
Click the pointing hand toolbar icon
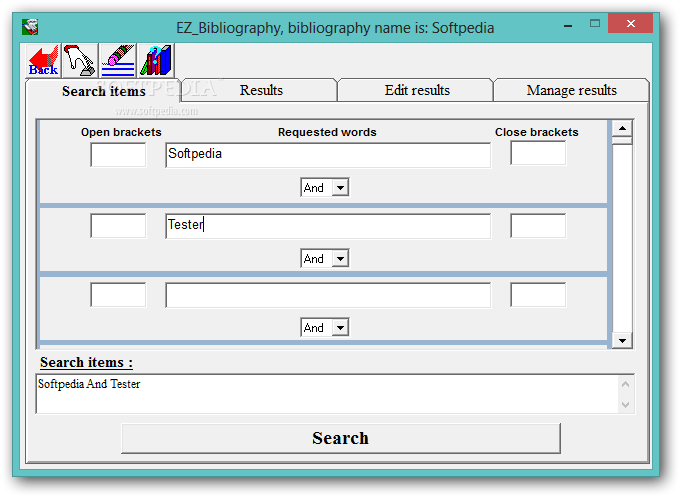tap(80, 60)
